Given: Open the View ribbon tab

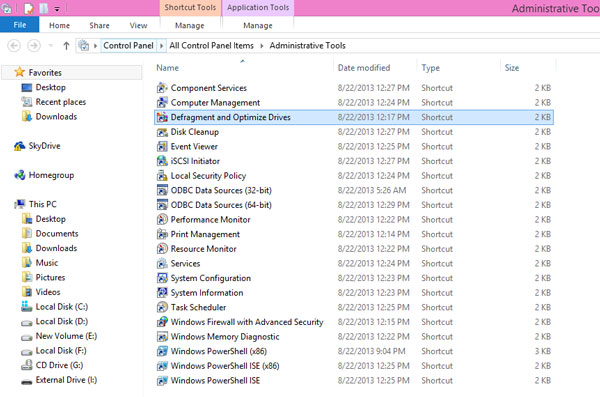Looking at the screenshot, I should (x=138, y=26).
